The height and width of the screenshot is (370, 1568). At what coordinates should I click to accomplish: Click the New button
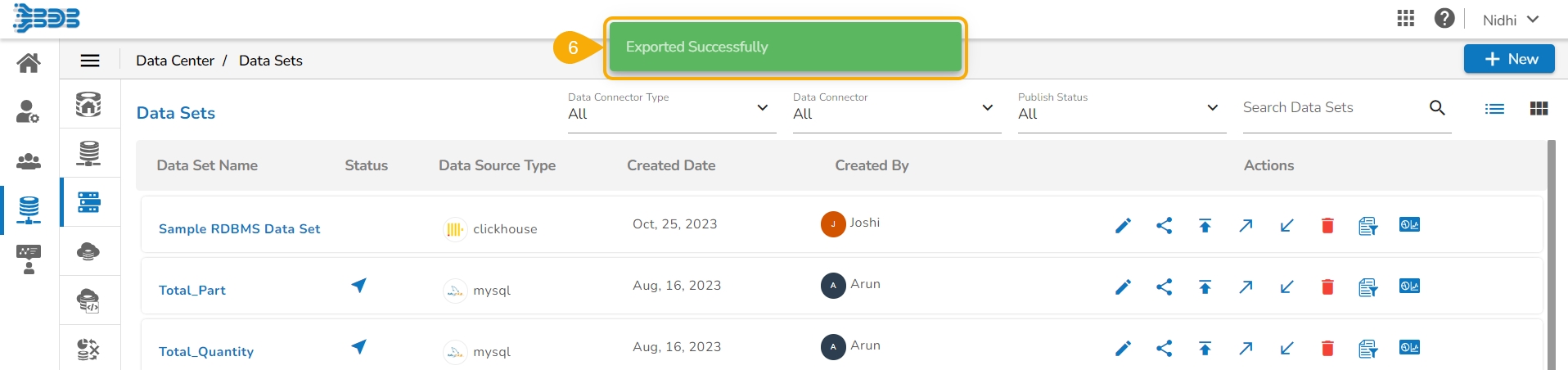1509,59
